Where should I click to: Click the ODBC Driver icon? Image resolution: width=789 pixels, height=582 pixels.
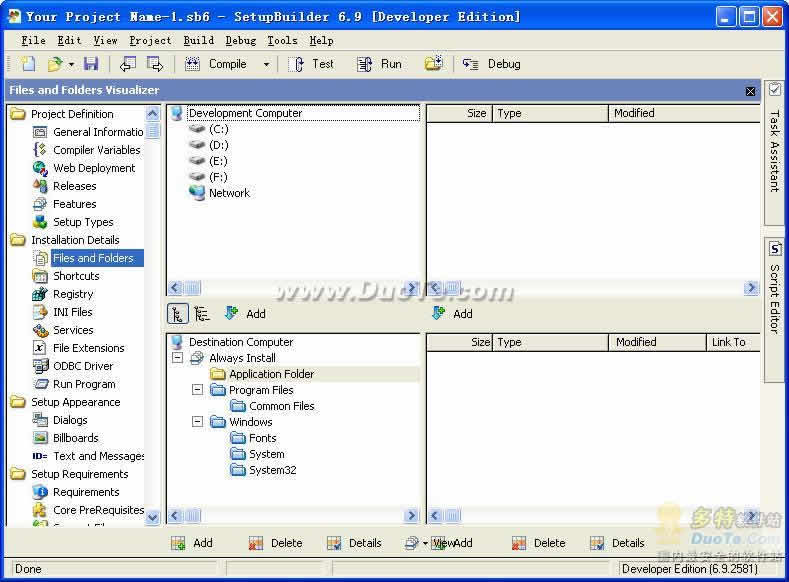pos(40,366)
